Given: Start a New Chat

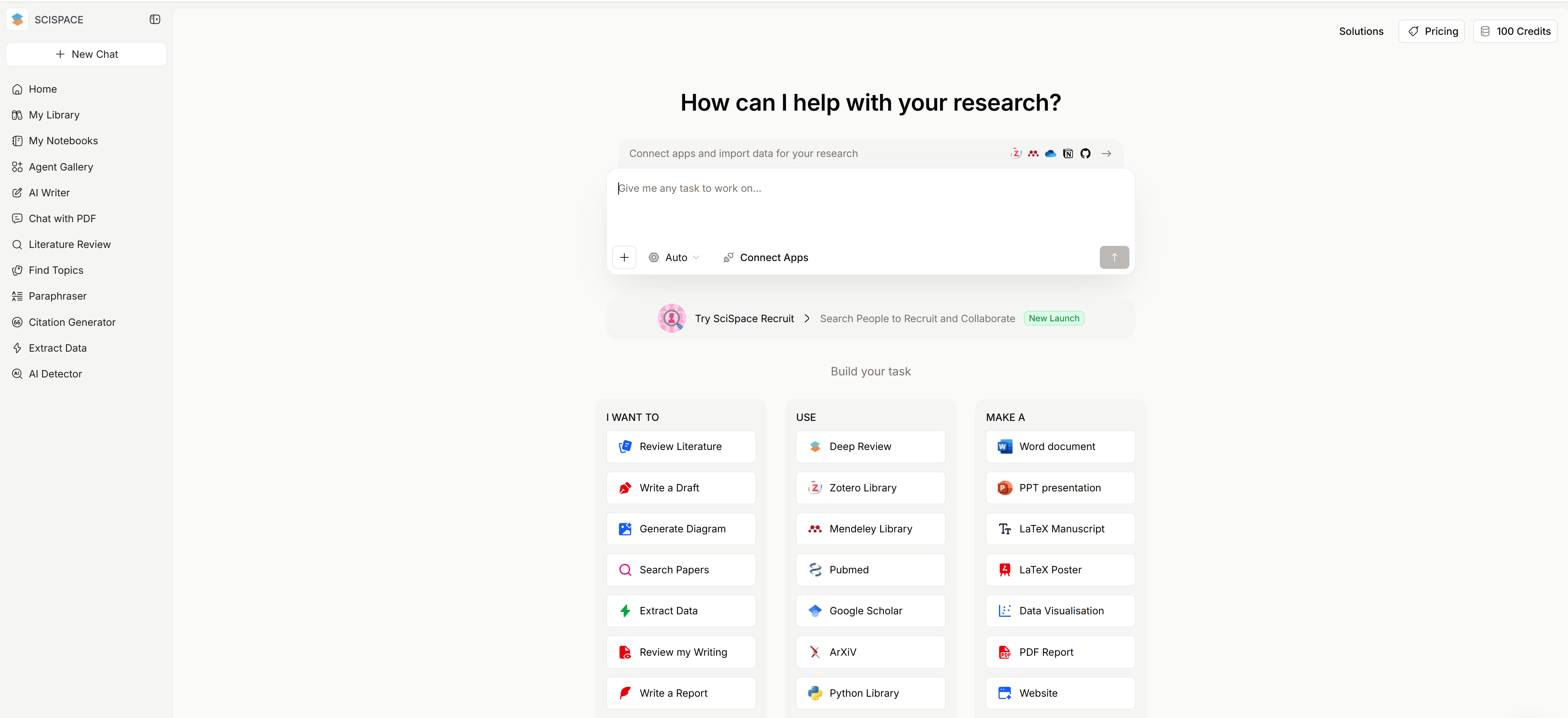Looking at the screenshot, I should (x=86, y=54).
